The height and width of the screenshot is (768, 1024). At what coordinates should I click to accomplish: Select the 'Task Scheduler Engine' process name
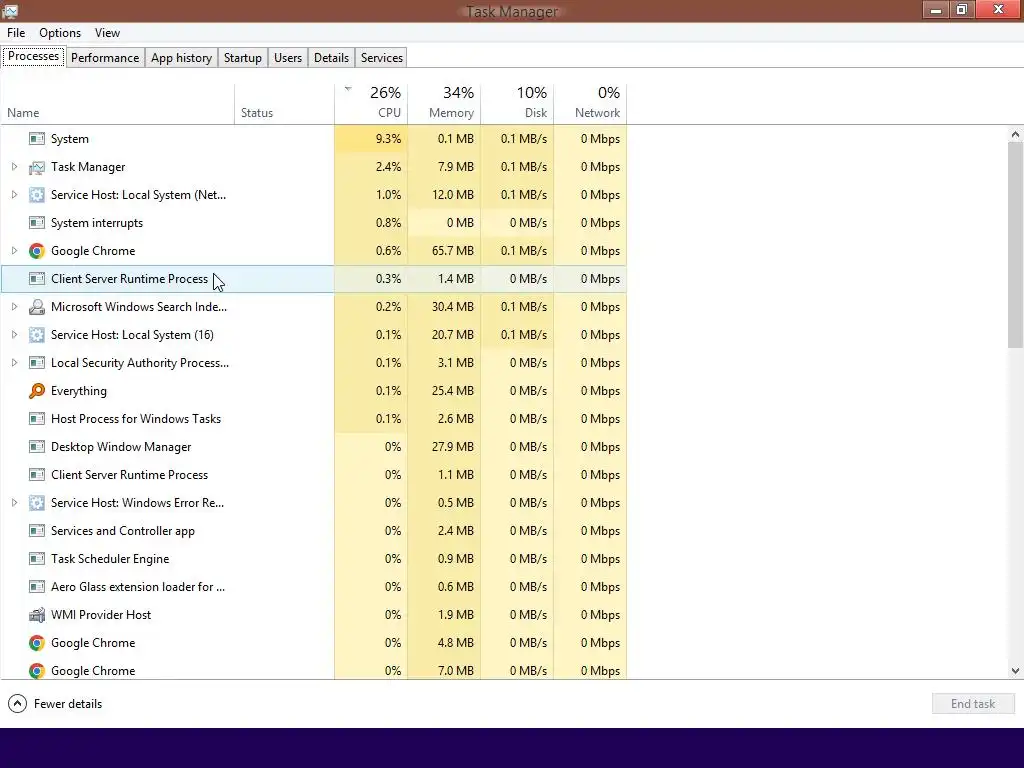click(110, 559)
